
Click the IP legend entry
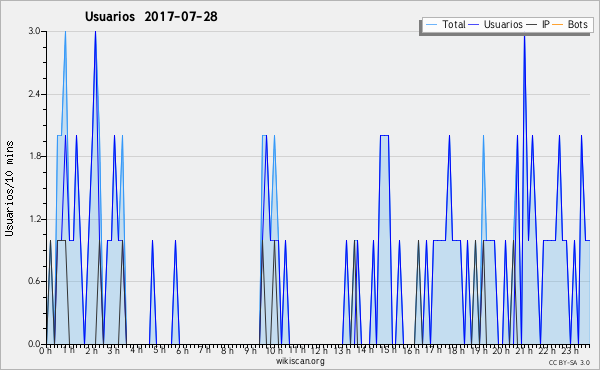tap(546, 24)
